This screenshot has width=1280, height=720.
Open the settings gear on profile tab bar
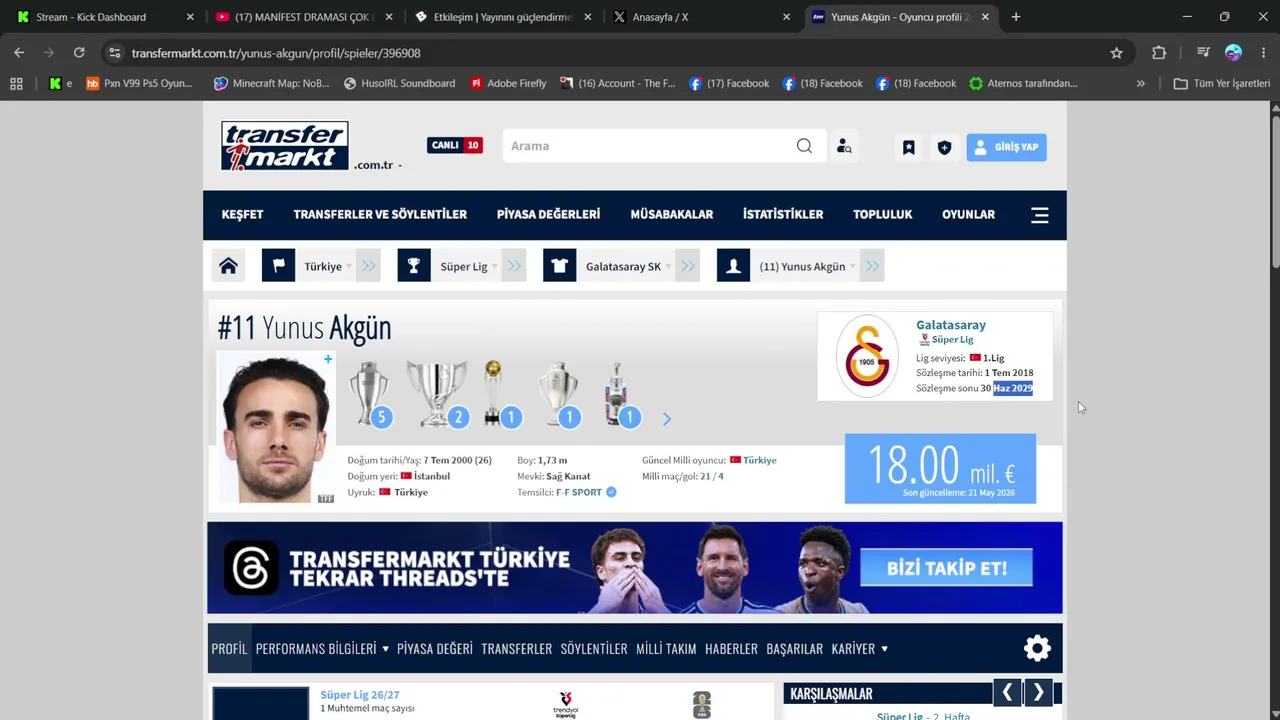(x=1037, y=648)
